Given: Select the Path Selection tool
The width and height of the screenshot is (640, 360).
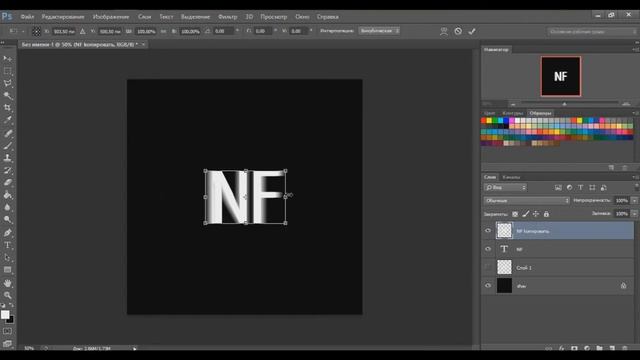Looking at the screenshot, I should (7, 258).
